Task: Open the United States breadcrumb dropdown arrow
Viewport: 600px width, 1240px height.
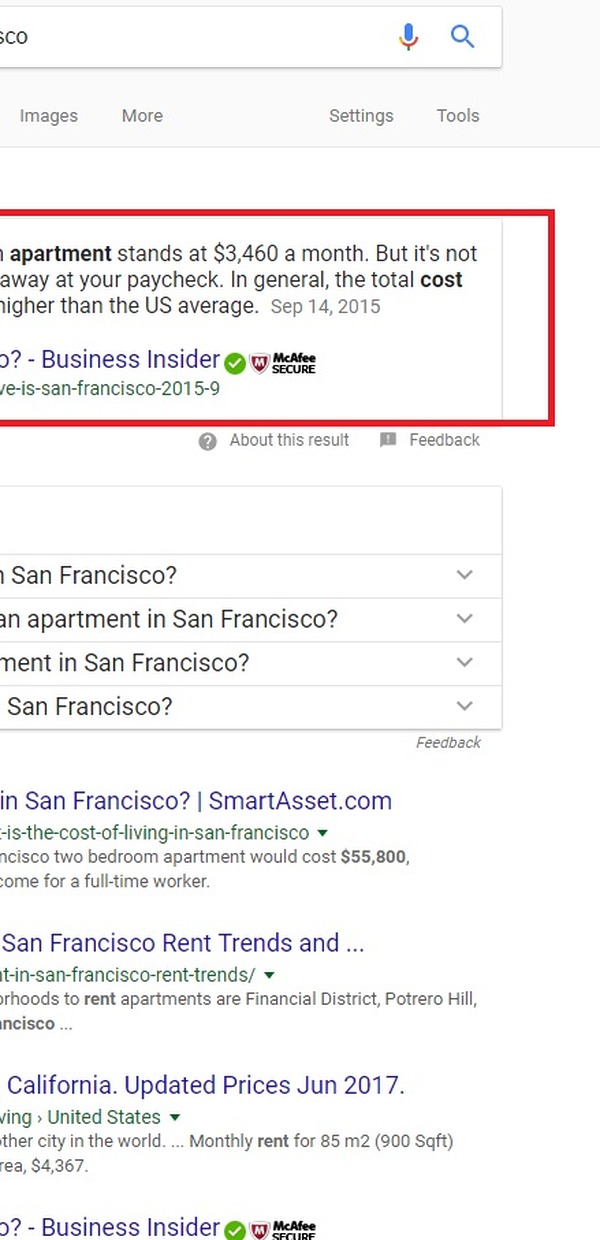Action: [x=175, y=1117]
